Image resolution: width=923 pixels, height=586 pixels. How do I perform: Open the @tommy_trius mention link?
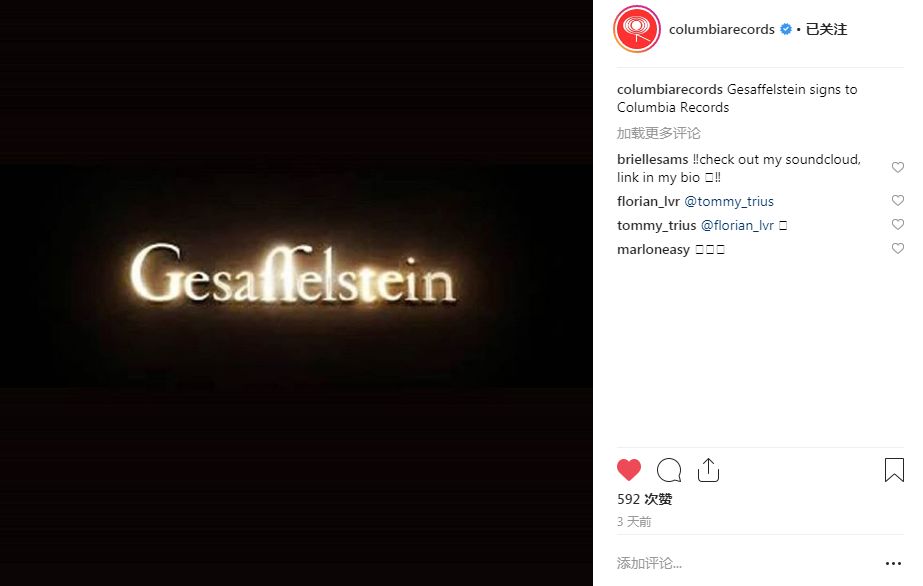pos(729,201)
